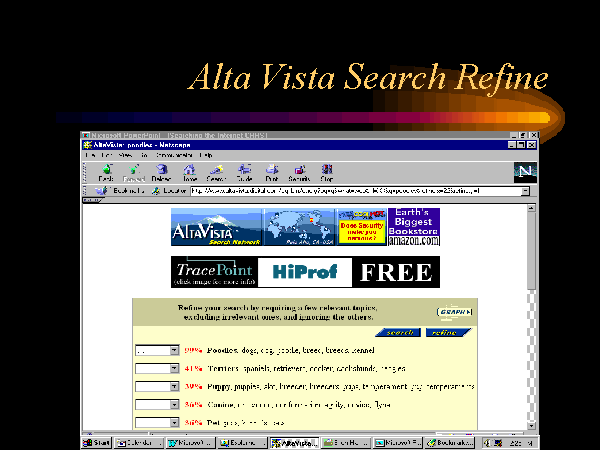Image resolution: width=600 pixels, height=450 pixels.
Task: Open the File menu
Action: coord(90,155)
